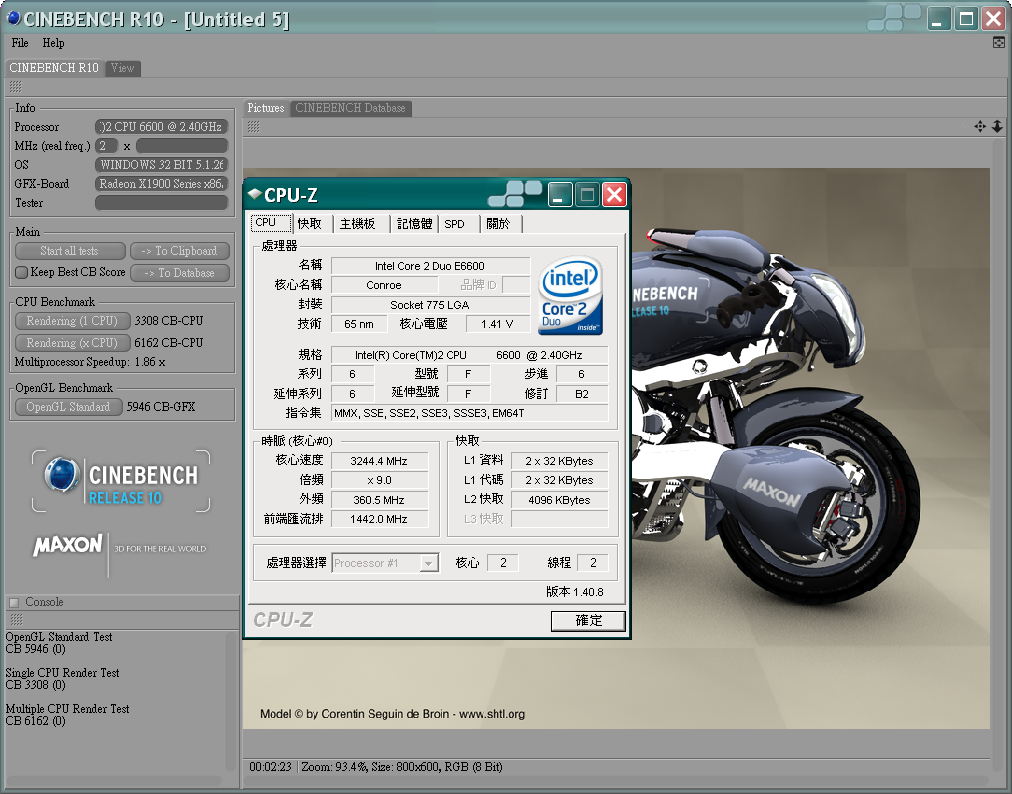Toggle the Console panel checkbox
Screen dimensions: 1012x794
pyautogui.click(x=14, y=602)
